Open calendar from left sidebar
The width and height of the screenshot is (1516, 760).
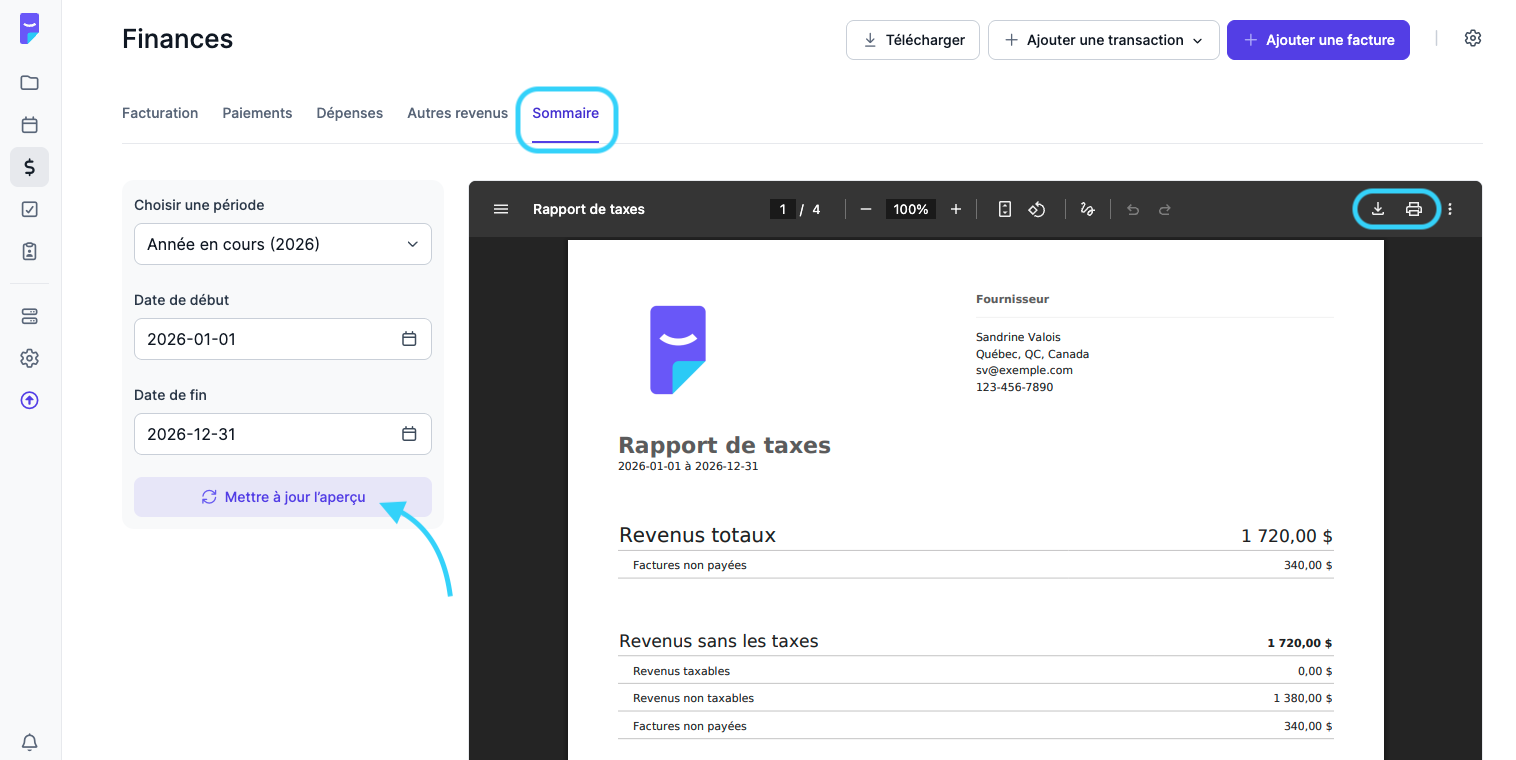tap(30, 125)
